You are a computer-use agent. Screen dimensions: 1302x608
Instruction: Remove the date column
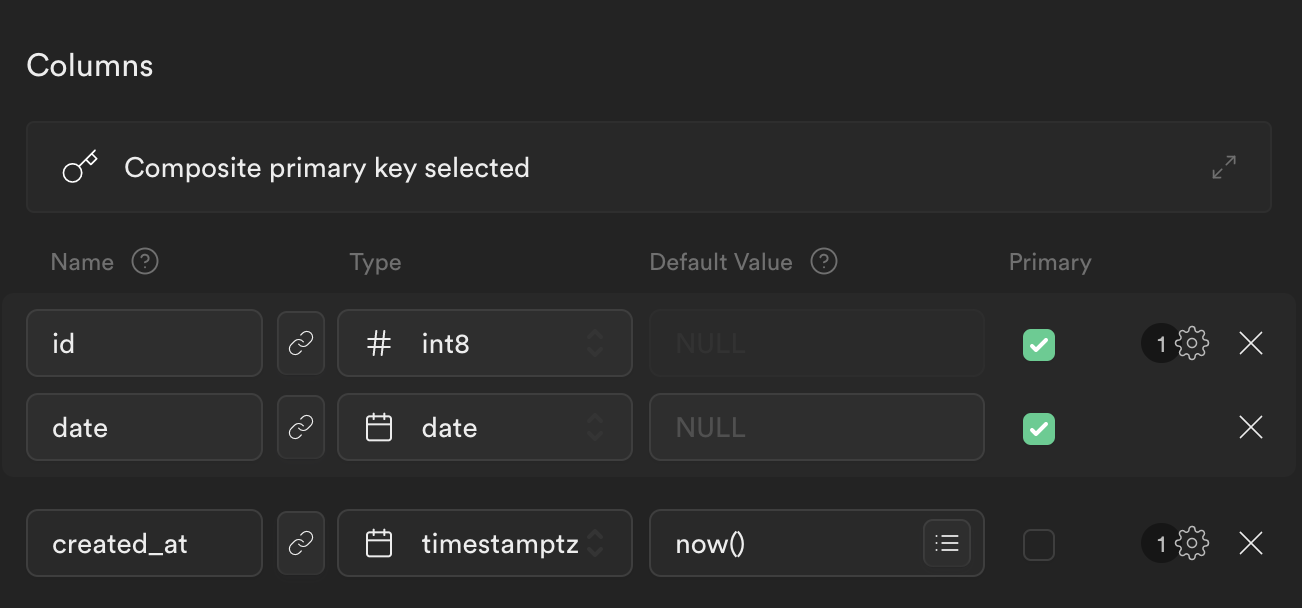[x=1250, y=427]
